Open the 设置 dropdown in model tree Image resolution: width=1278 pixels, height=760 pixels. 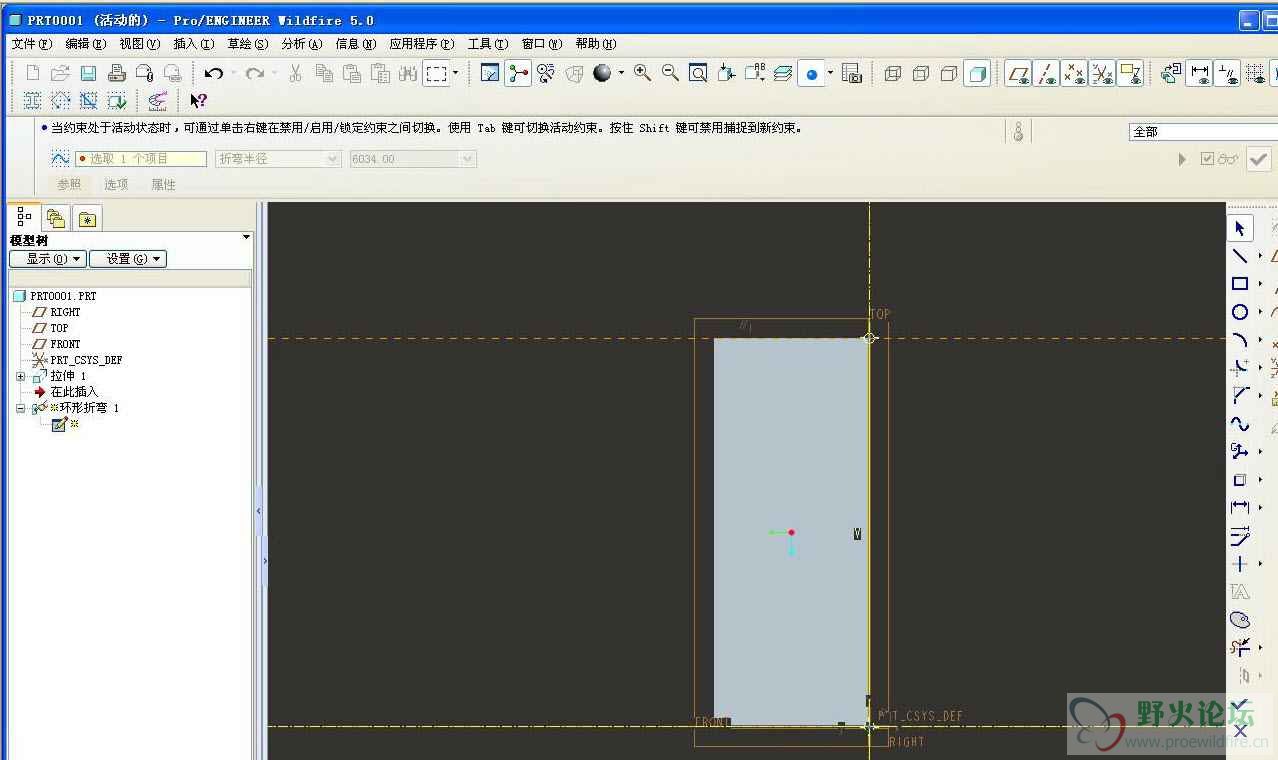[128, 259]
